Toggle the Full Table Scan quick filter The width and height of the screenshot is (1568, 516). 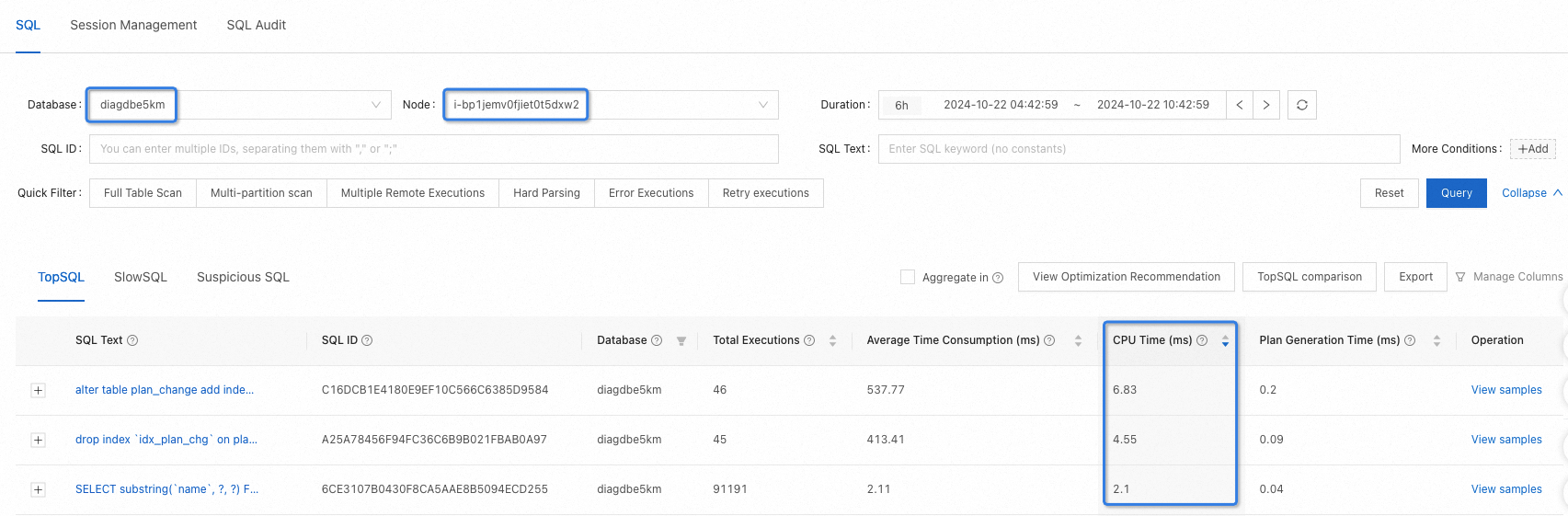(x=143, y=193)
